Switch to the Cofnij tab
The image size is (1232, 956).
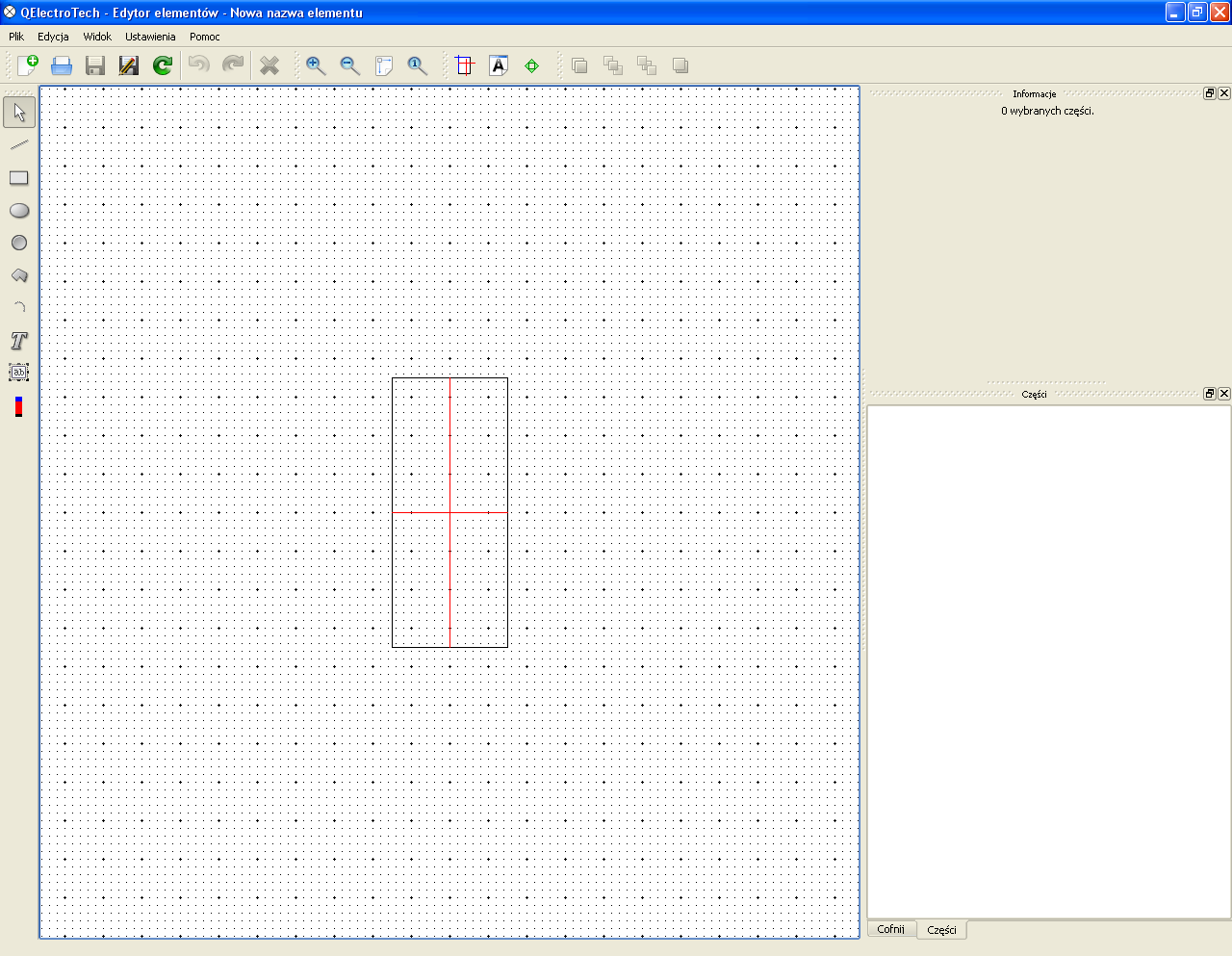(x=890, y=929)
